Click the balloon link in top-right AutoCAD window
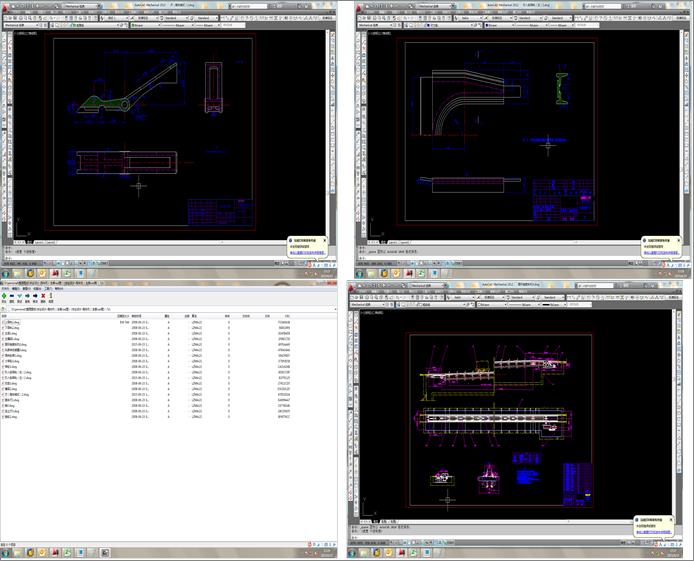Viewport: 694px width, 561px height. pos(661,253)
